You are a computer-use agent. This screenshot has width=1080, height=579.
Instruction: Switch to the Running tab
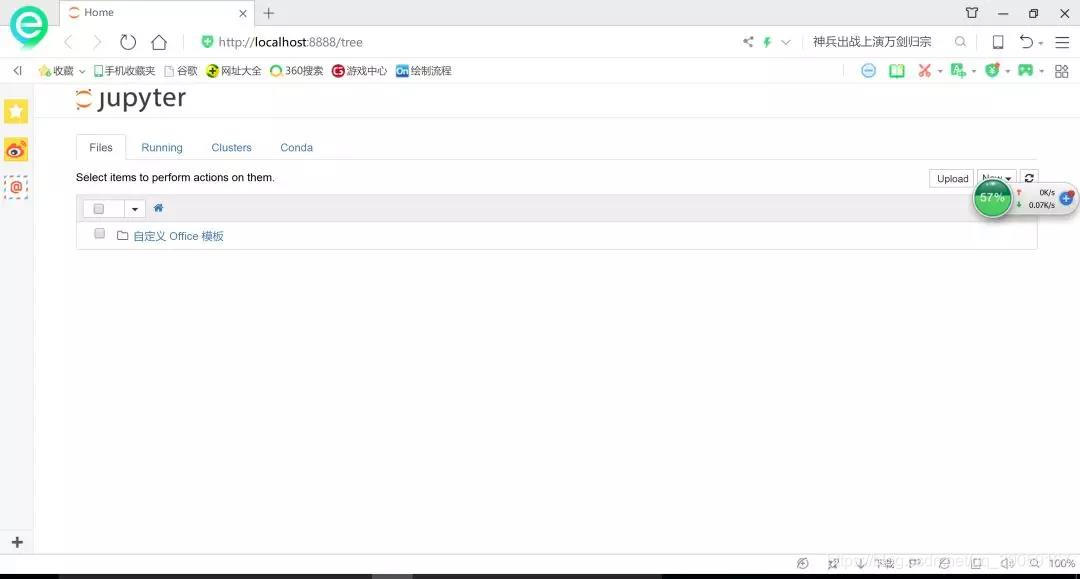tap(162, 147)
